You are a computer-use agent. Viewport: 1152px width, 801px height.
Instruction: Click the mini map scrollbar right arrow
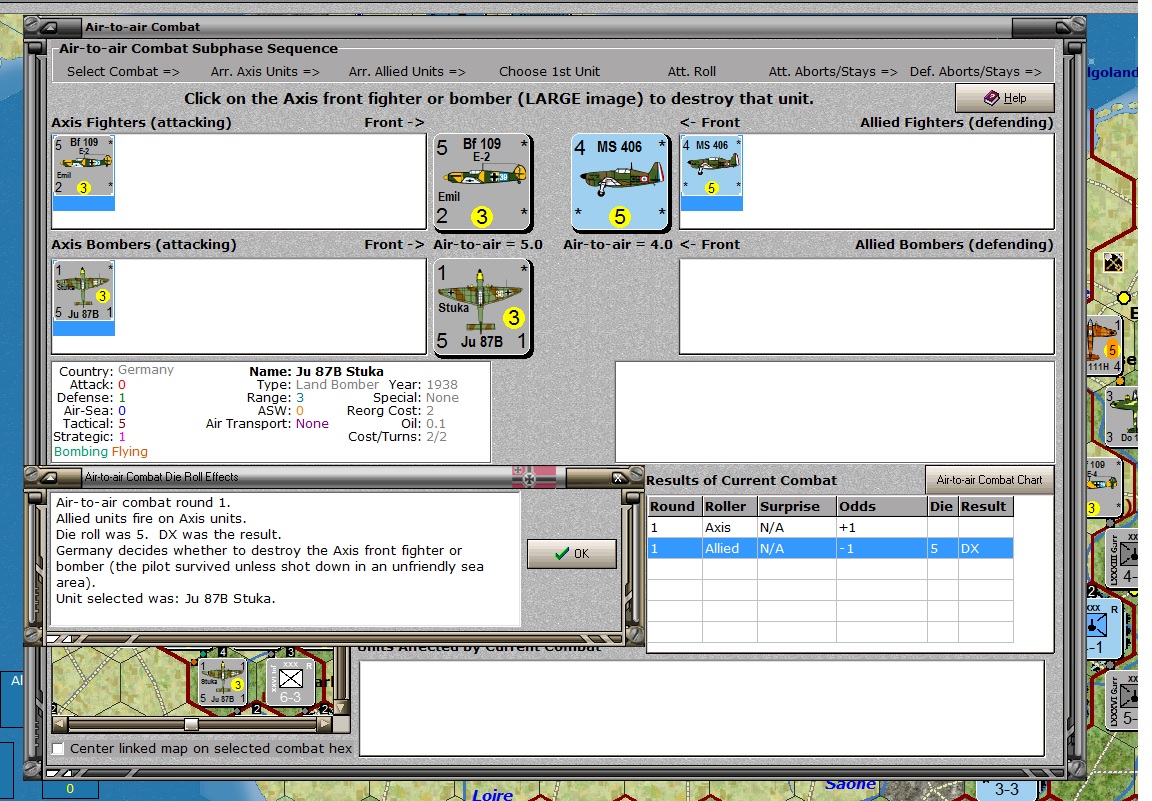(x=324, y=725)
